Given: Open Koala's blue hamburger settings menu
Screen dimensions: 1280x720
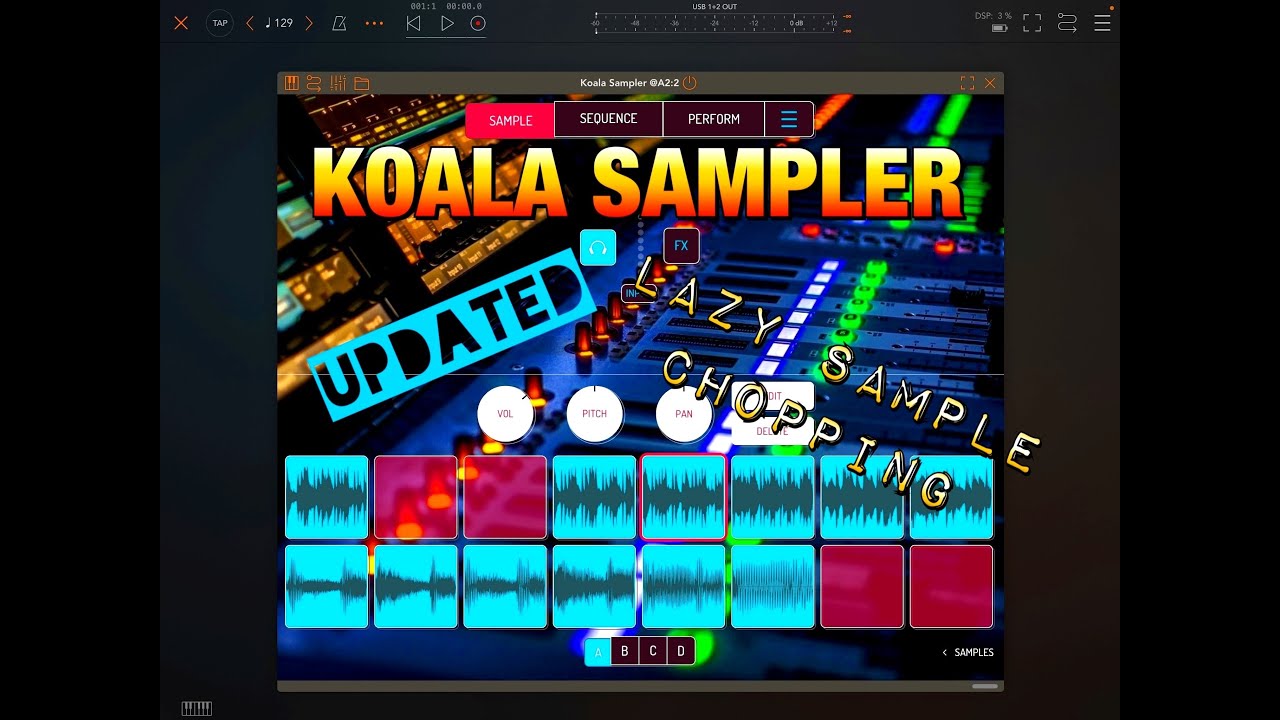Looking at the screenshot, I should coord(789,119).
